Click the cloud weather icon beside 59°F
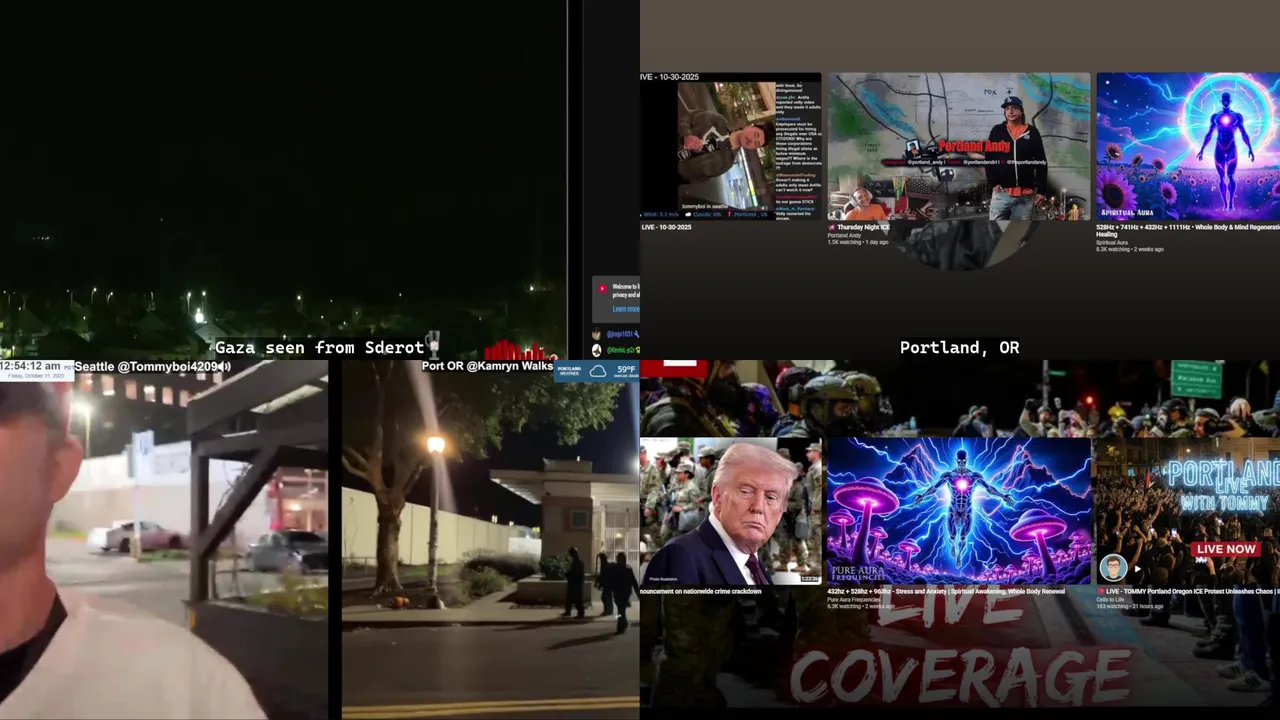 click(x=598, y=371)
